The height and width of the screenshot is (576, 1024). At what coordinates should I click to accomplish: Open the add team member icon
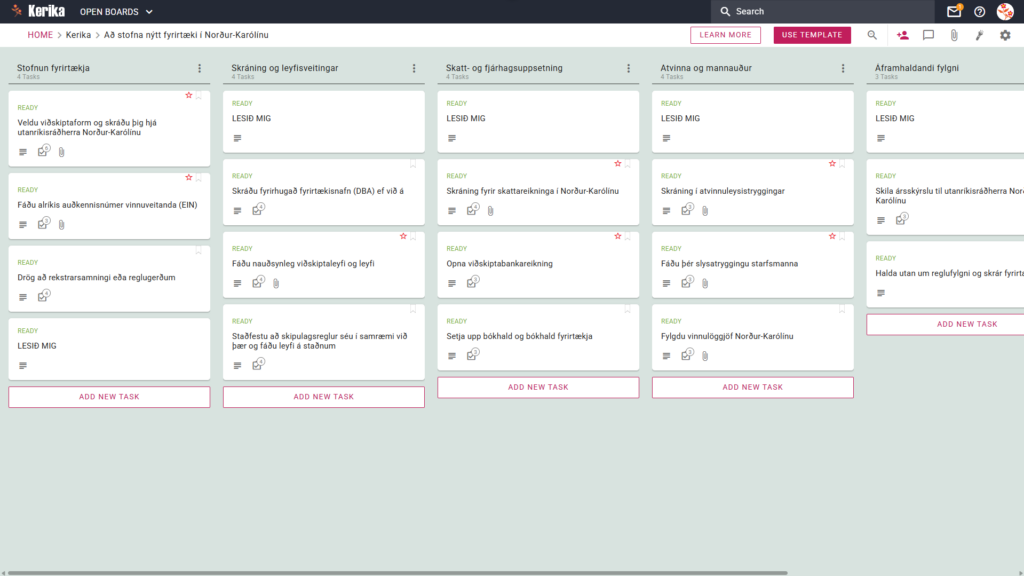tap(903, 35)
